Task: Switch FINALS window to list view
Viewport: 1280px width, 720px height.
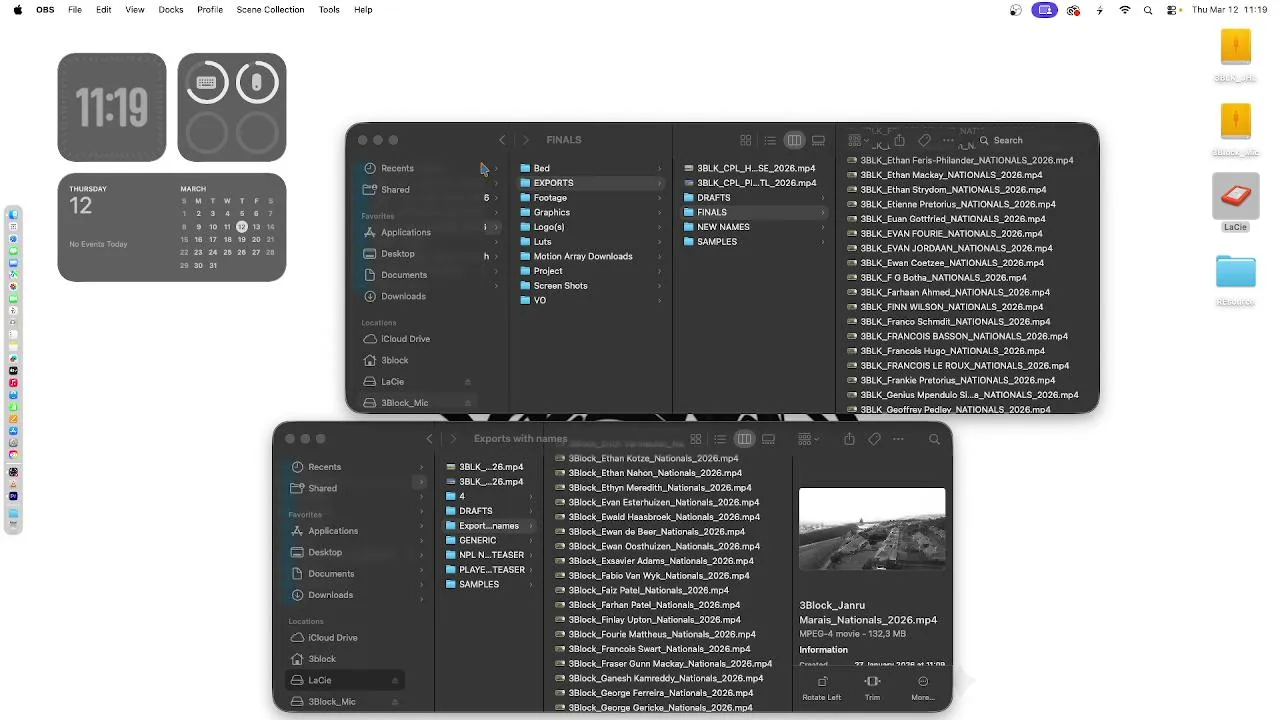Action: [769, 140]
